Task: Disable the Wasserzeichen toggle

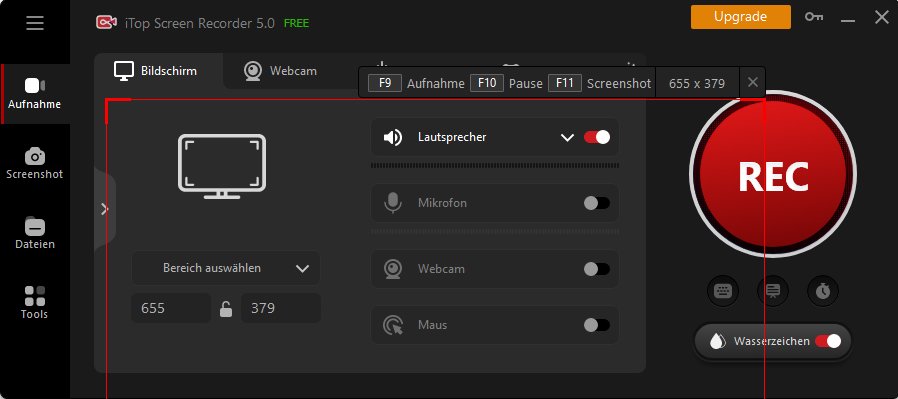Action: coord(828,341)
